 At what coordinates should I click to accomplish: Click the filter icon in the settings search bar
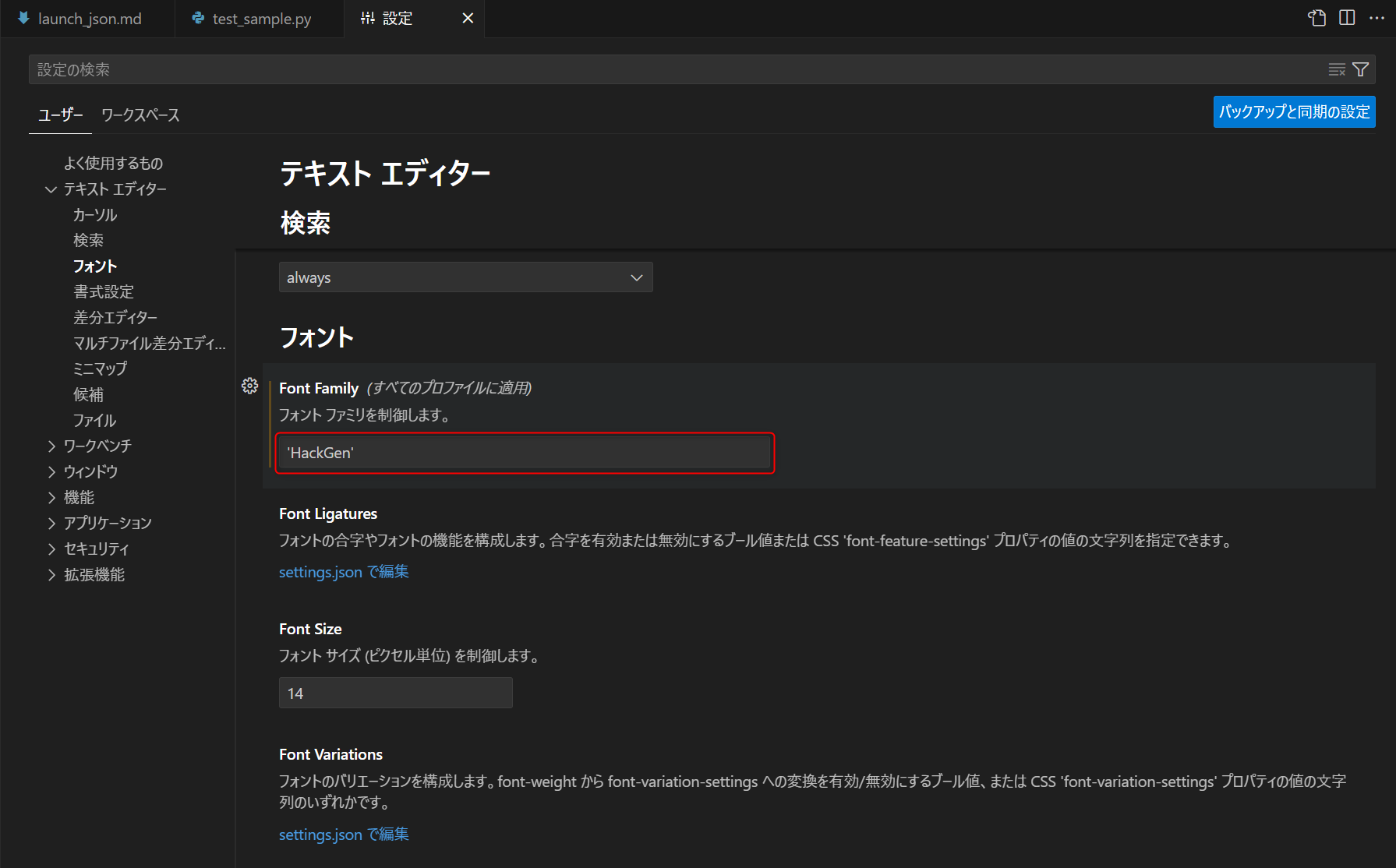pos(1361,69)
